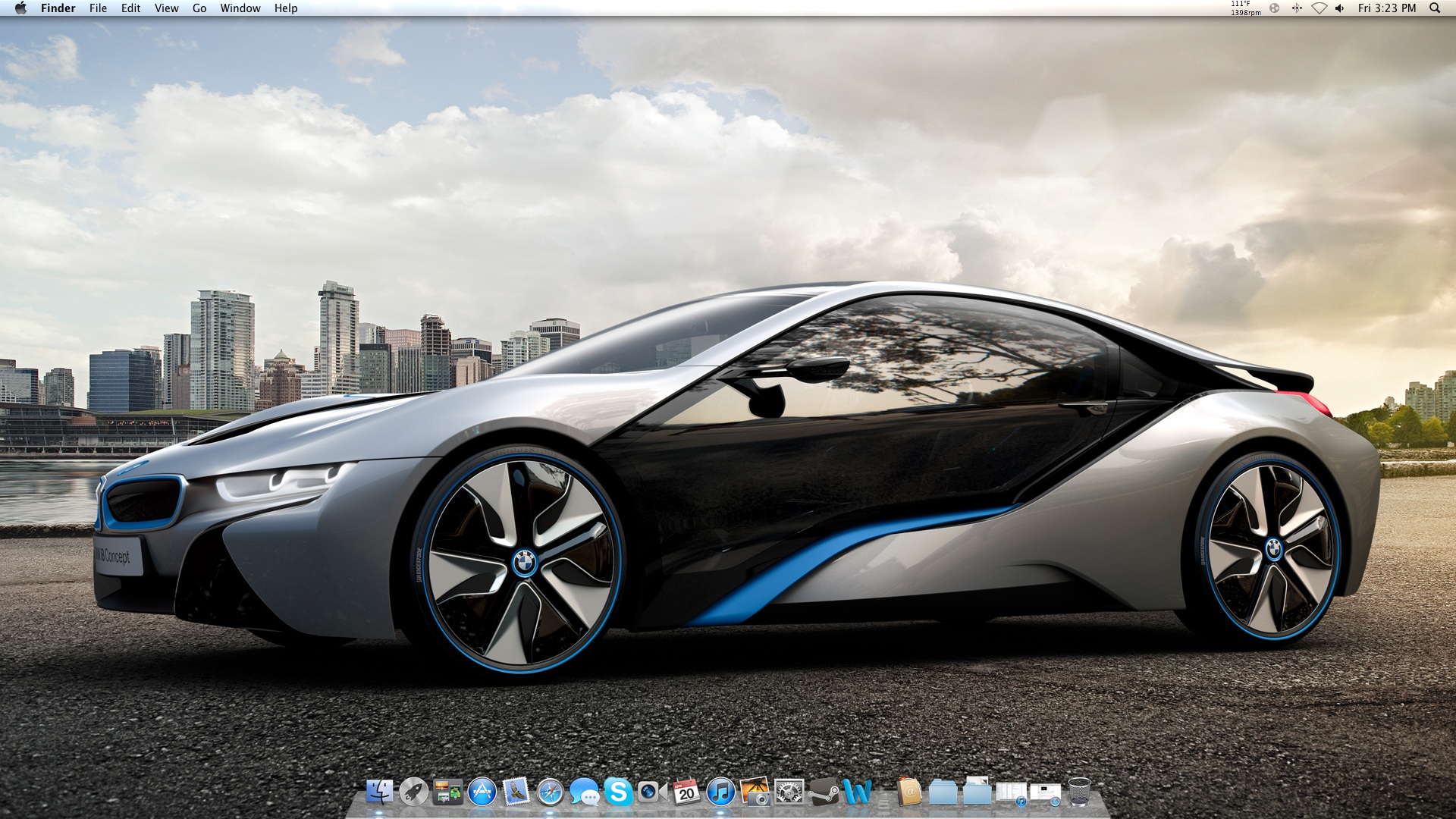Open the Help menu

286,8
